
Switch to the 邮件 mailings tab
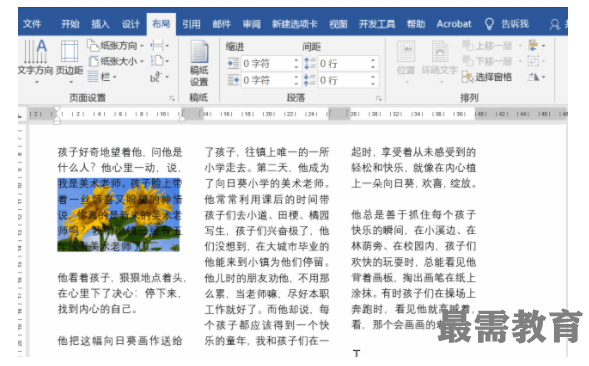222,24
